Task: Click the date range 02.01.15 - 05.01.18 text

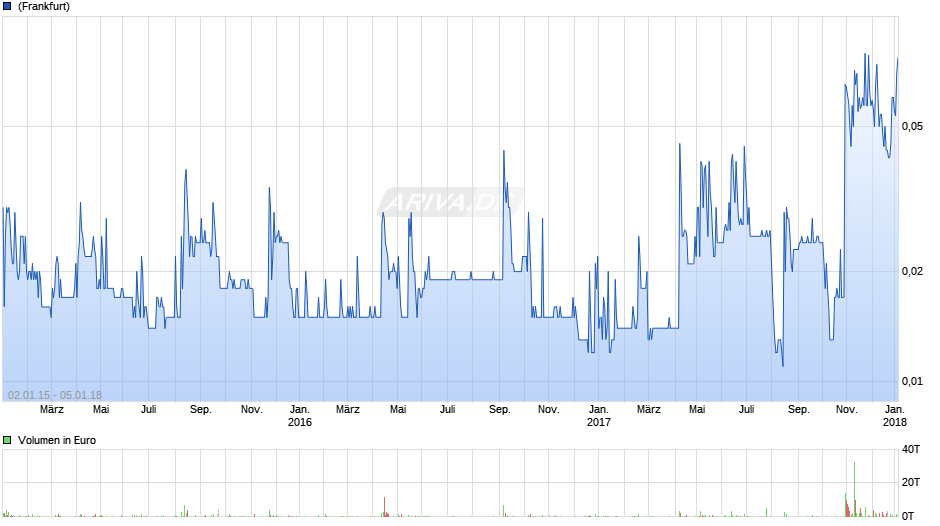Action: click(55, 395)
